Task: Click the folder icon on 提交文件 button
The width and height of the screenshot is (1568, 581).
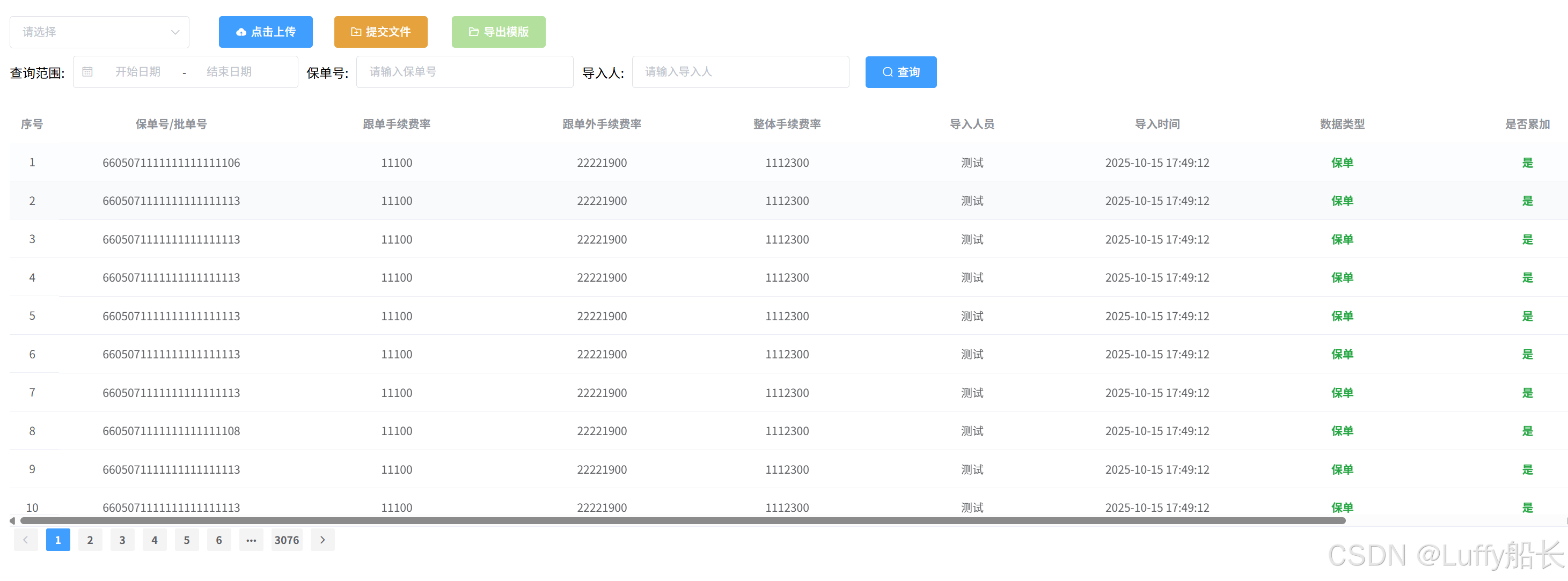Action: point(356,32)
